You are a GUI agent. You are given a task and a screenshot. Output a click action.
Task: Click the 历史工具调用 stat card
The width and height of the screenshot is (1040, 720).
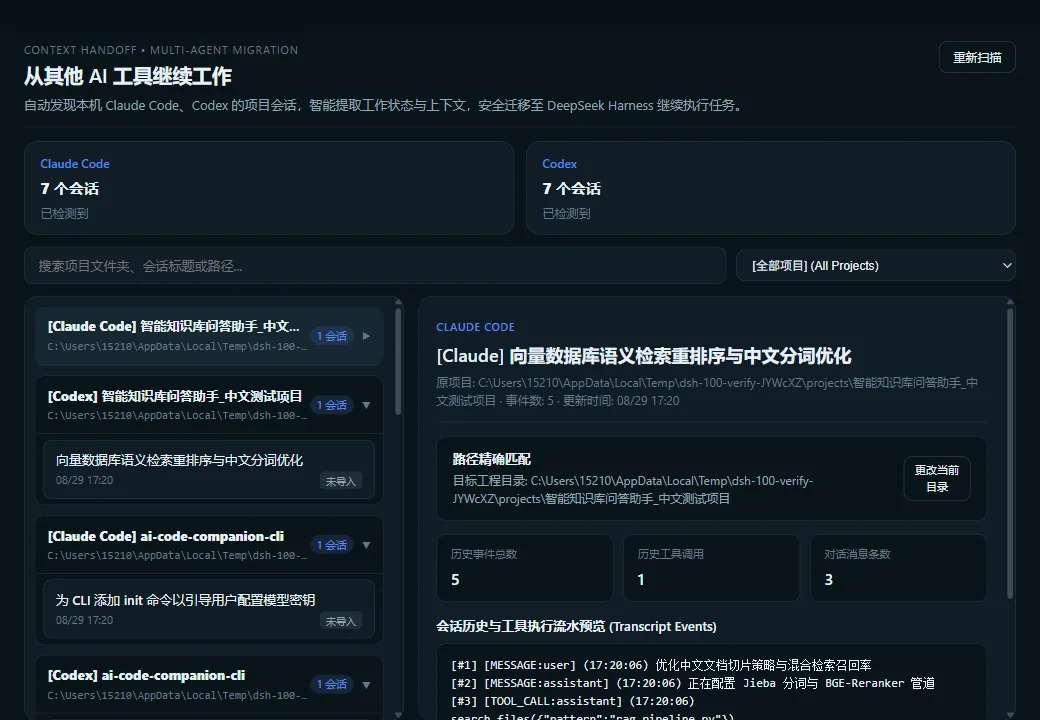712,568
